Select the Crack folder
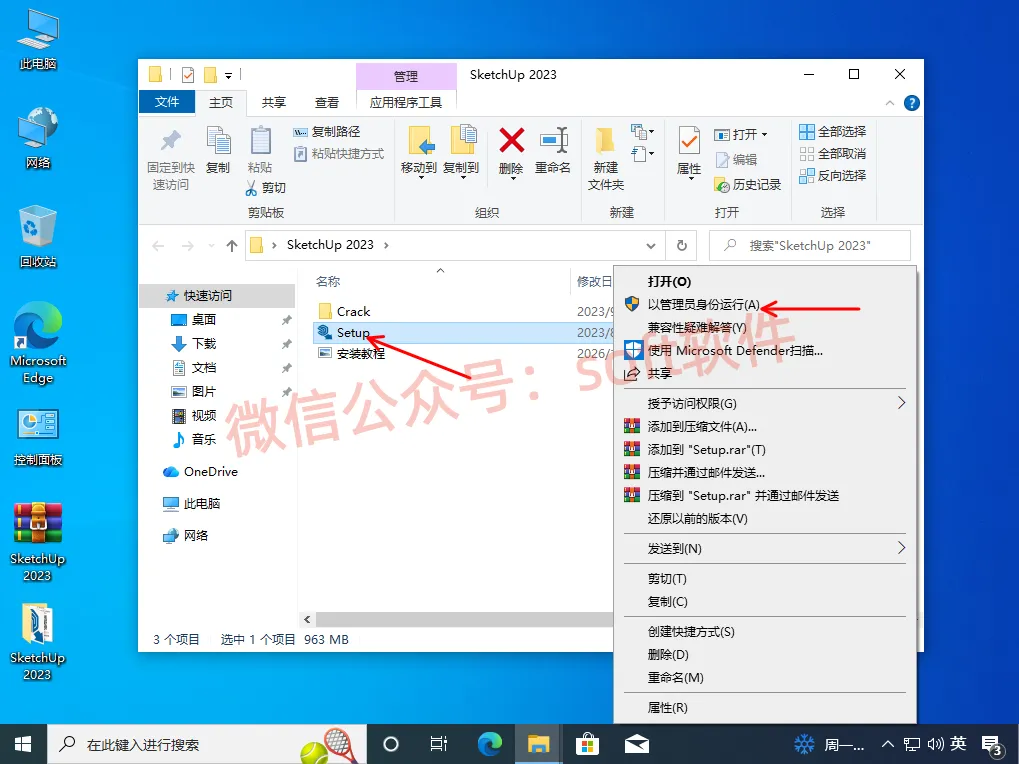The width and height of the screenshot is (1019, 764). (354, 311)
